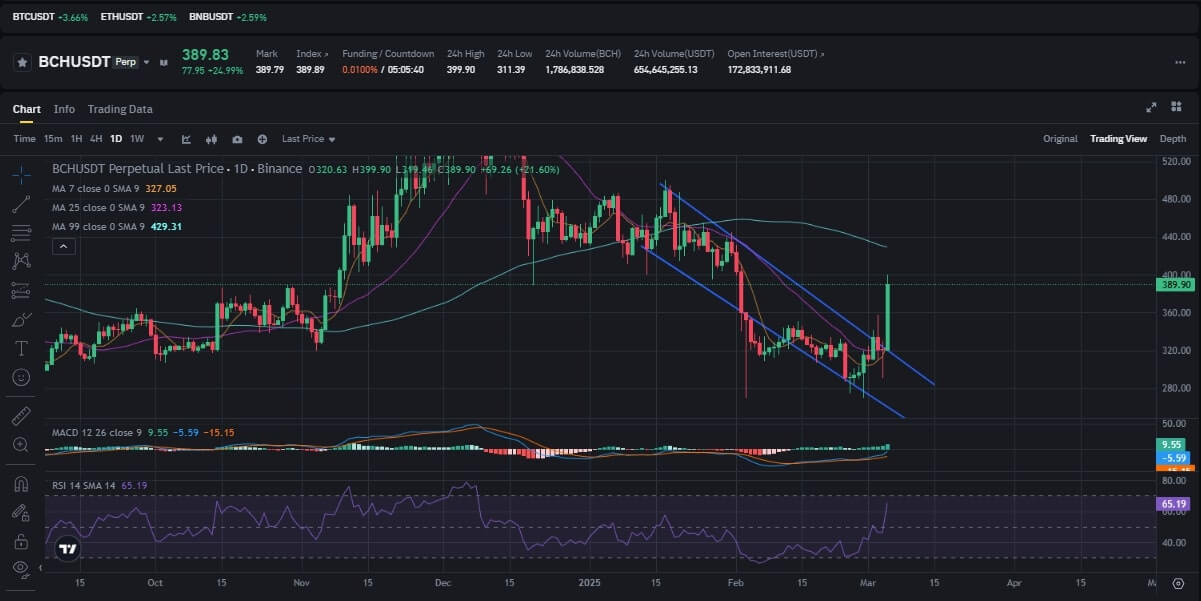Collapse the indicator legend chevron
Viewport: 1201px width, 601px height.
(63, 246)
